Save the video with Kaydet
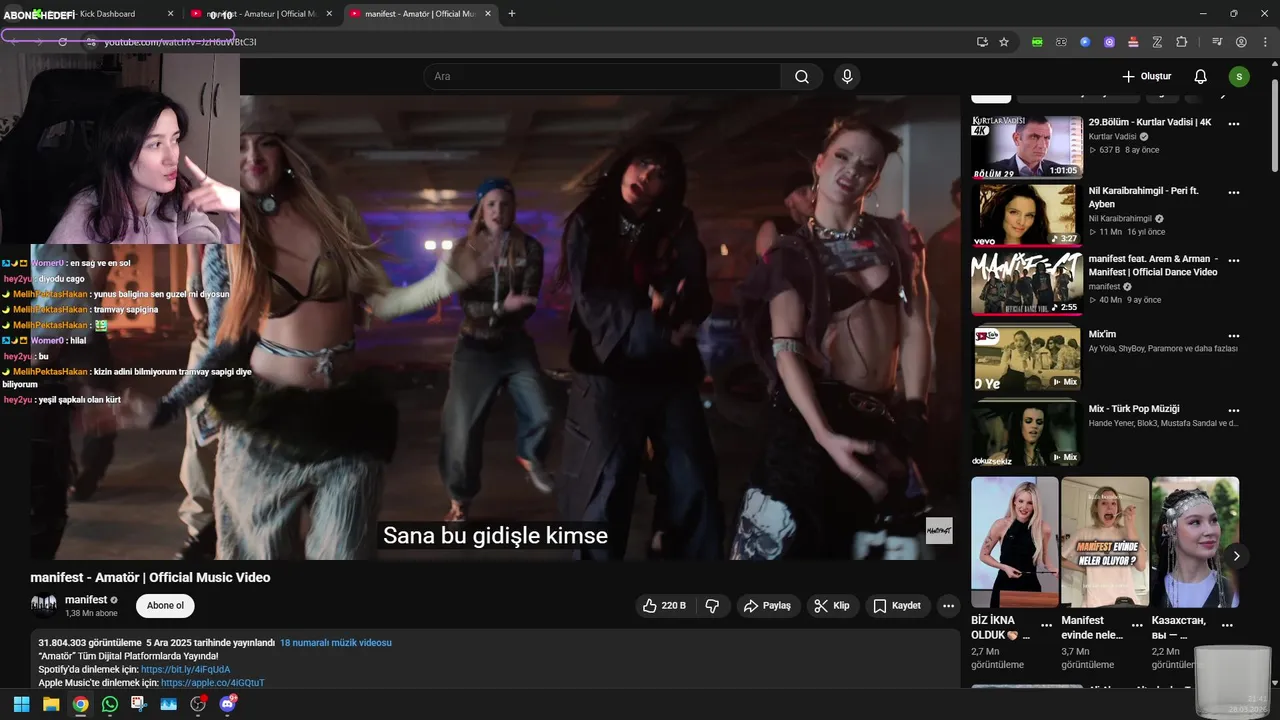The width and height of the screenshot is (1280, 720). coord(897,605)
